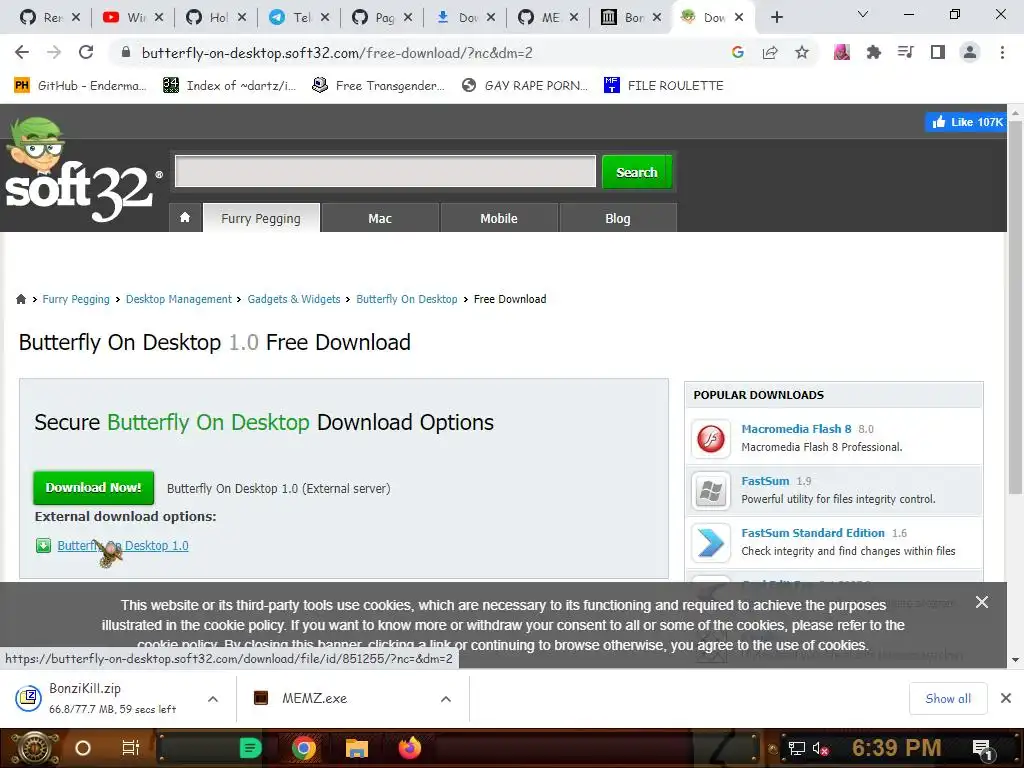Click the soft32 logo

(x=82, y=171)
